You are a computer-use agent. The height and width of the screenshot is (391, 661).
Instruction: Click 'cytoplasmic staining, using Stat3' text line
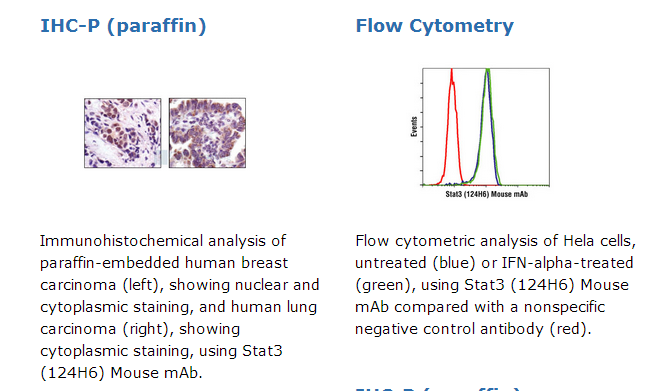point(161,351)
